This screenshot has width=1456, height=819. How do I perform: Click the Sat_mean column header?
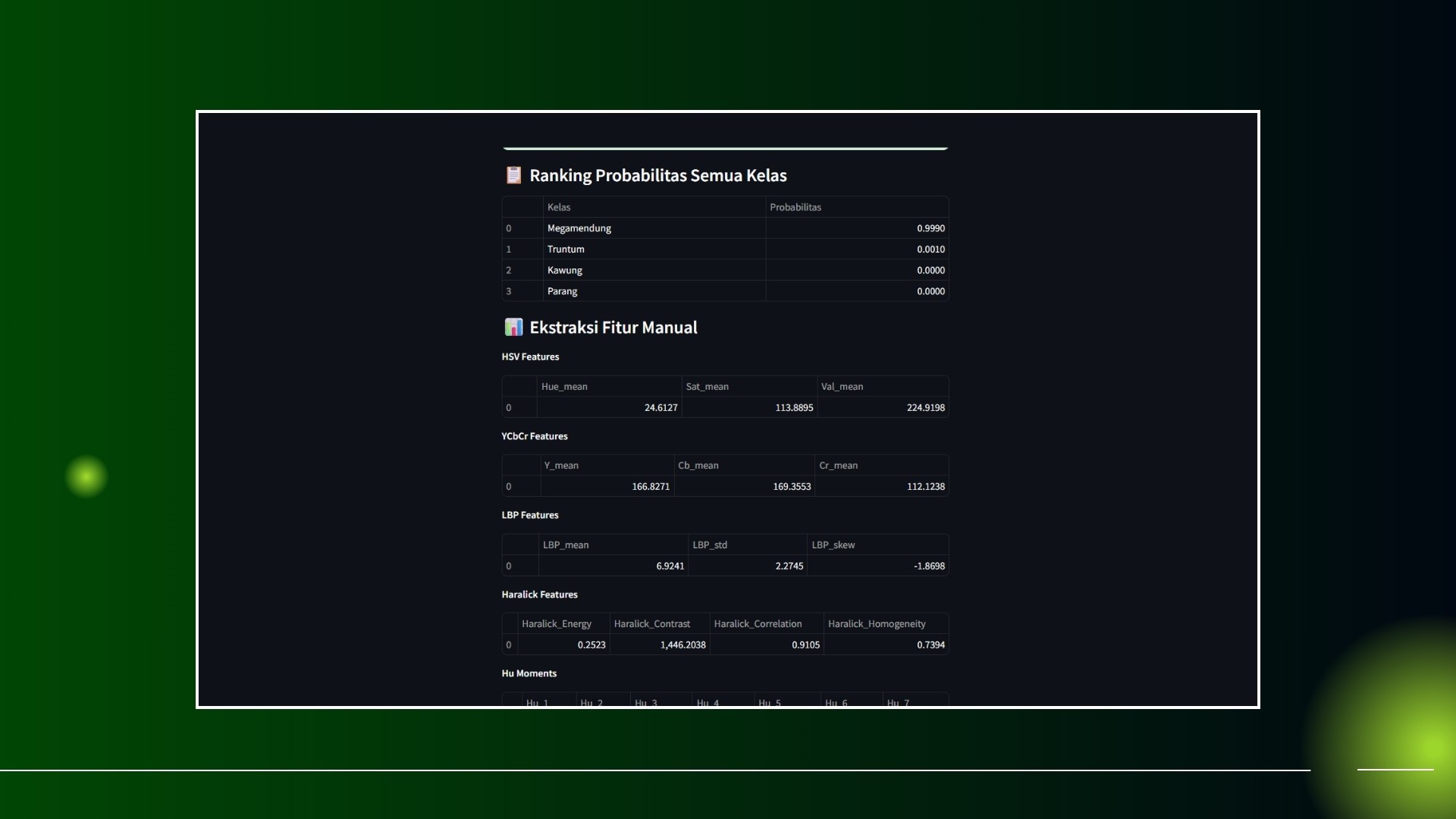[x=707, y=387]
